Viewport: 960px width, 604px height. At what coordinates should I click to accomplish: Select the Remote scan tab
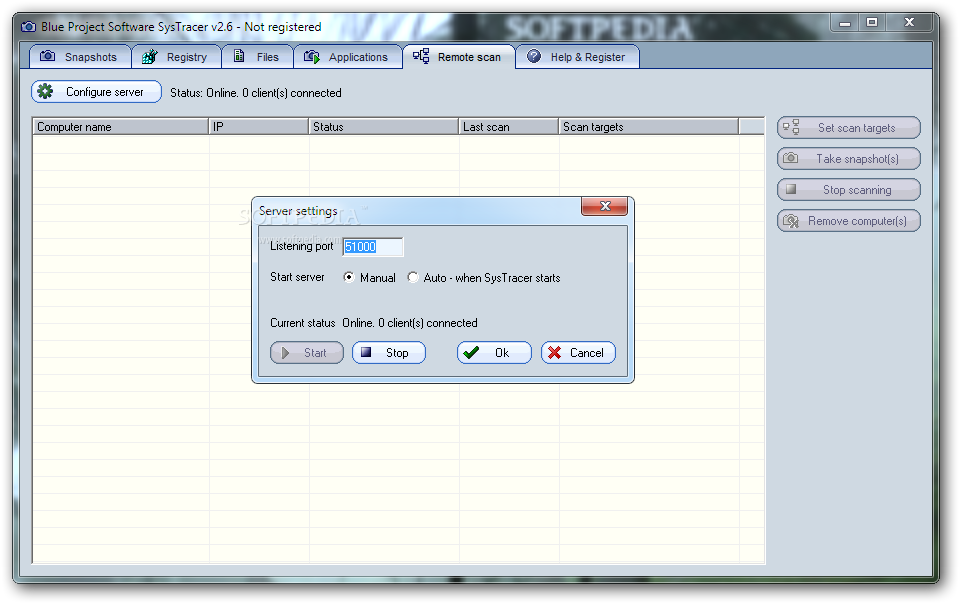coord(459,57)
